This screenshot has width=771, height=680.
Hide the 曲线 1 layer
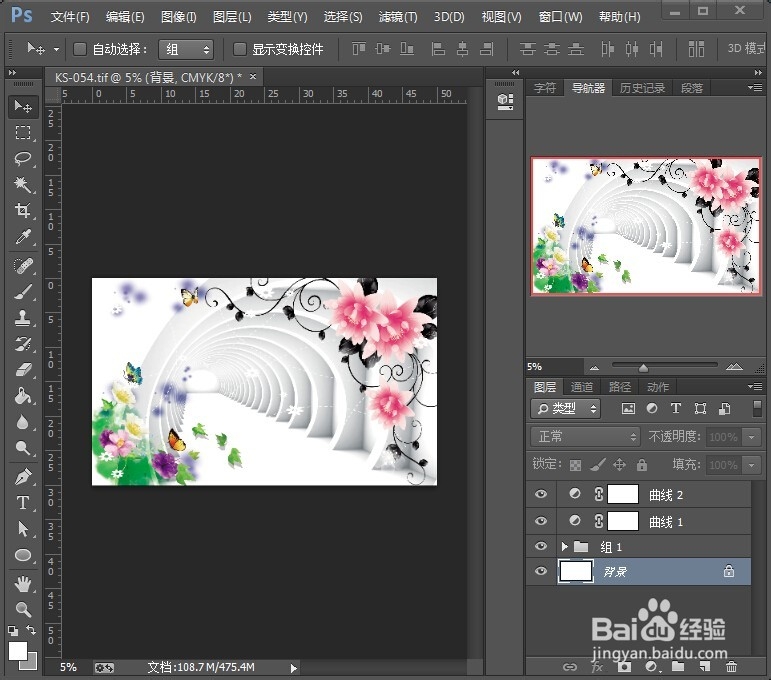point(541,521)
